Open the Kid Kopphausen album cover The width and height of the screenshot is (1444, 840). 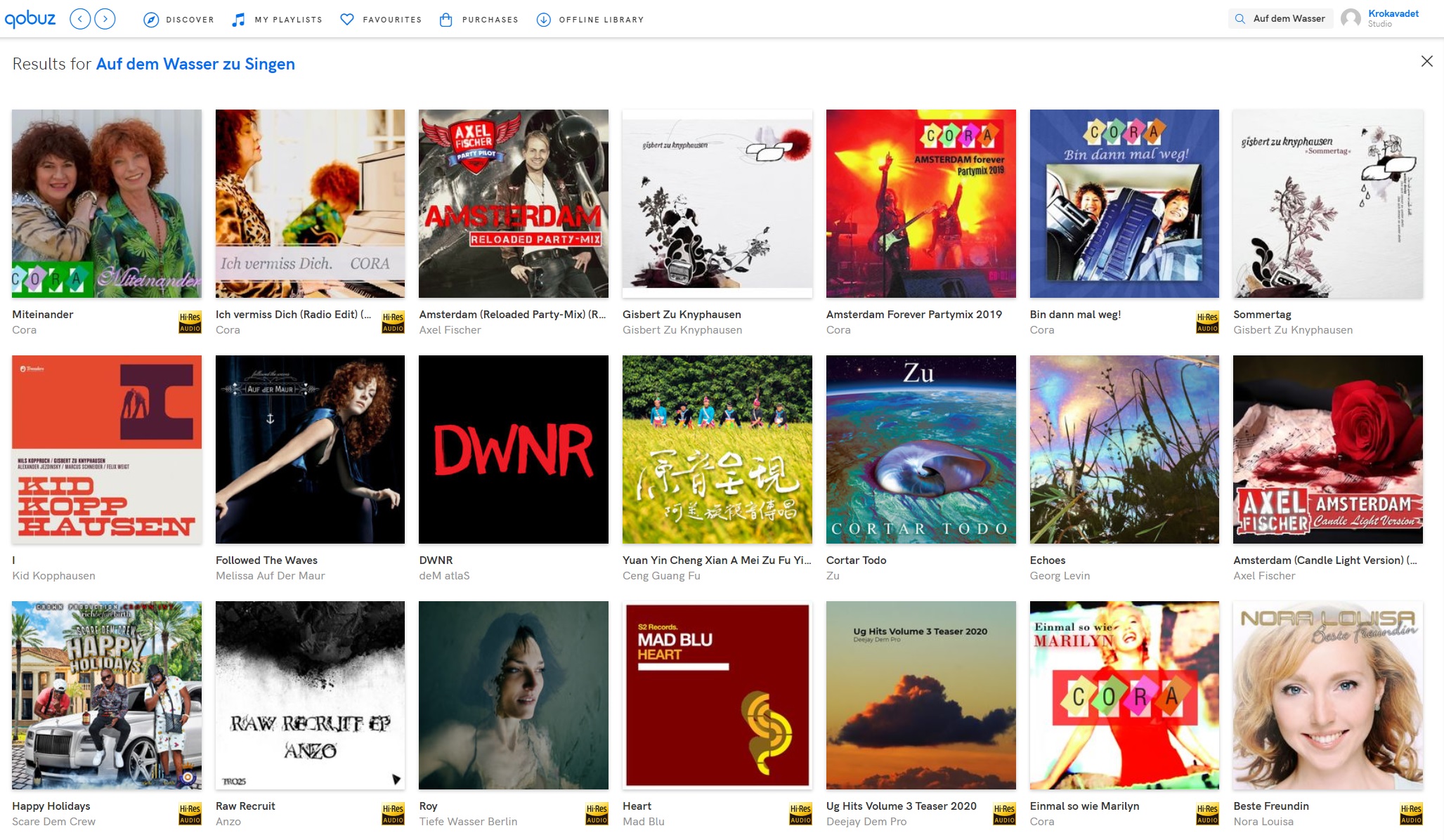107,449
